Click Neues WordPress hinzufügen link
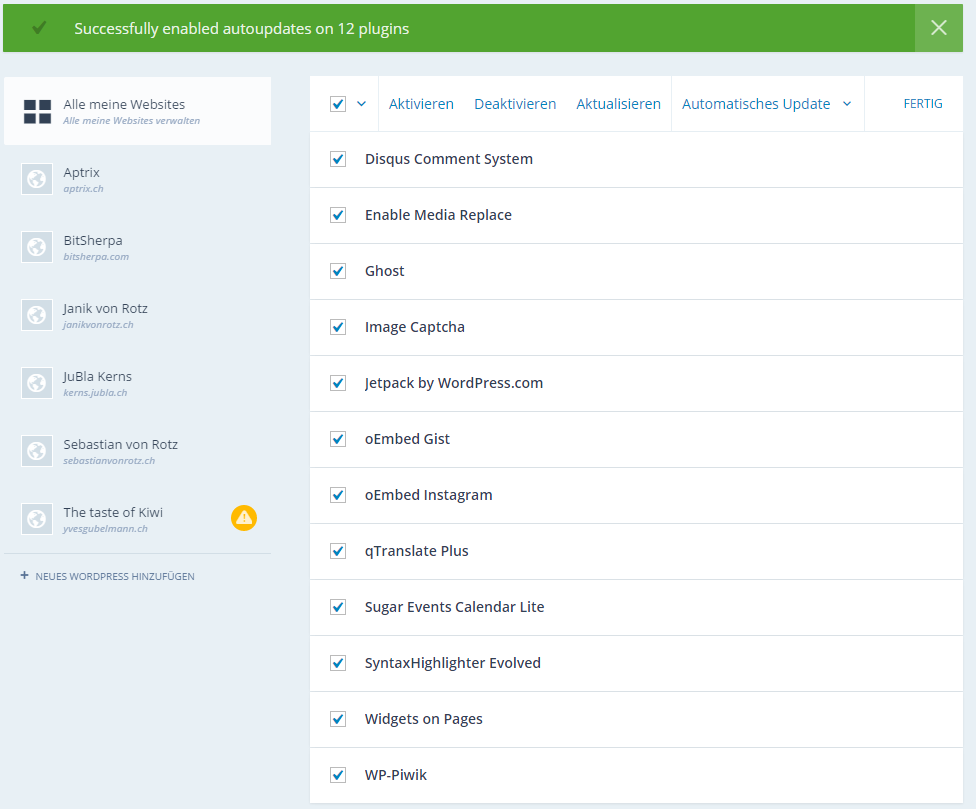The width and height of the screenshot is (976, 809). click(x=115, y=576)
